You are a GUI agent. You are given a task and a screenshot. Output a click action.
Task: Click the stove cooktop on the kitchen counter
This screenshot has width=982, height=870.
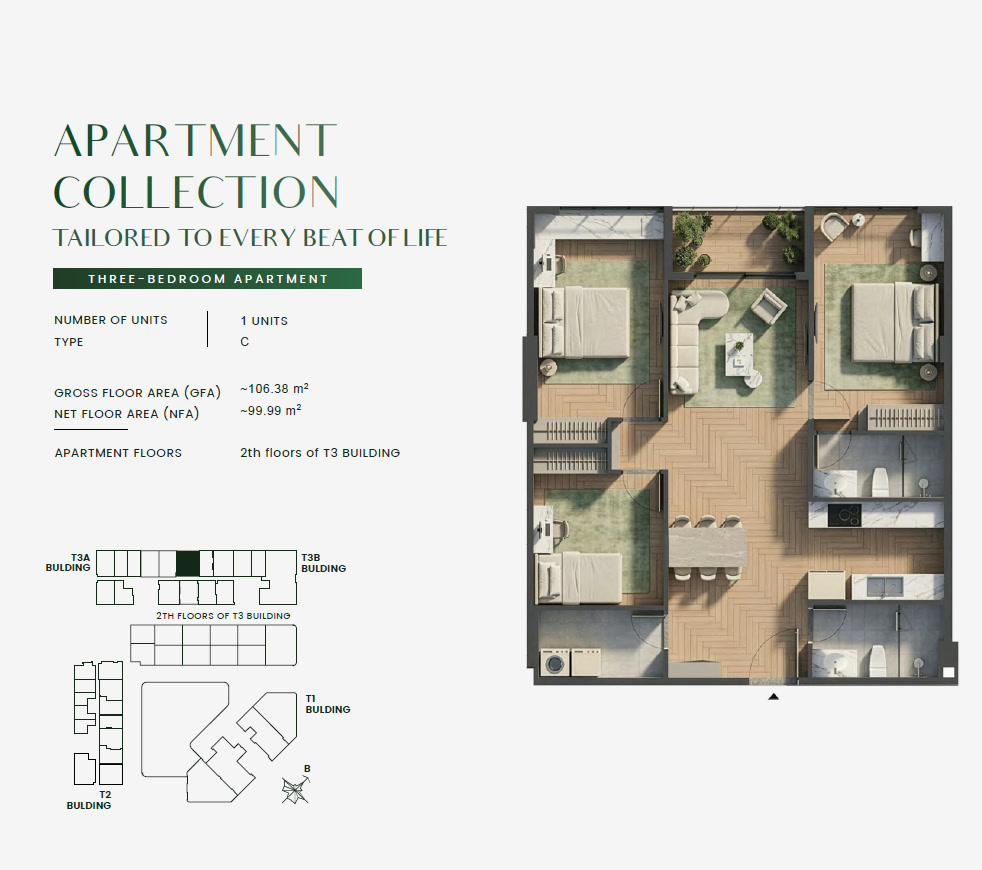[844, 515]
